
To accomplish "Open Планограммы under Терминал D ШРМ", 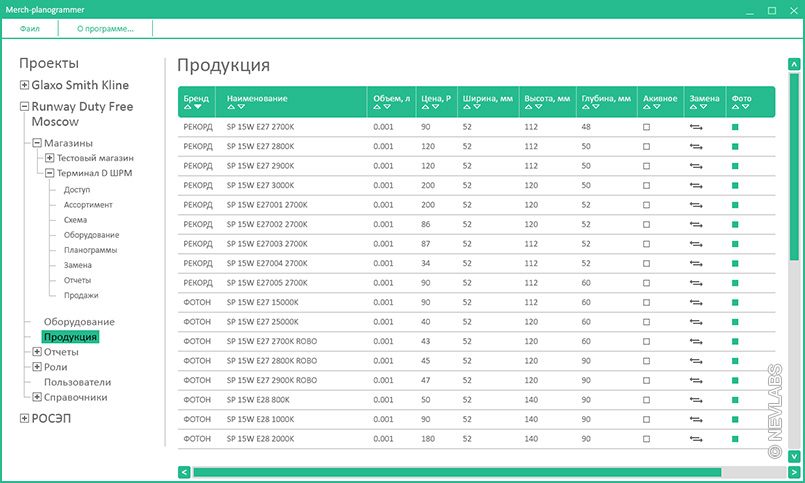I will click(x=89, y=250).
